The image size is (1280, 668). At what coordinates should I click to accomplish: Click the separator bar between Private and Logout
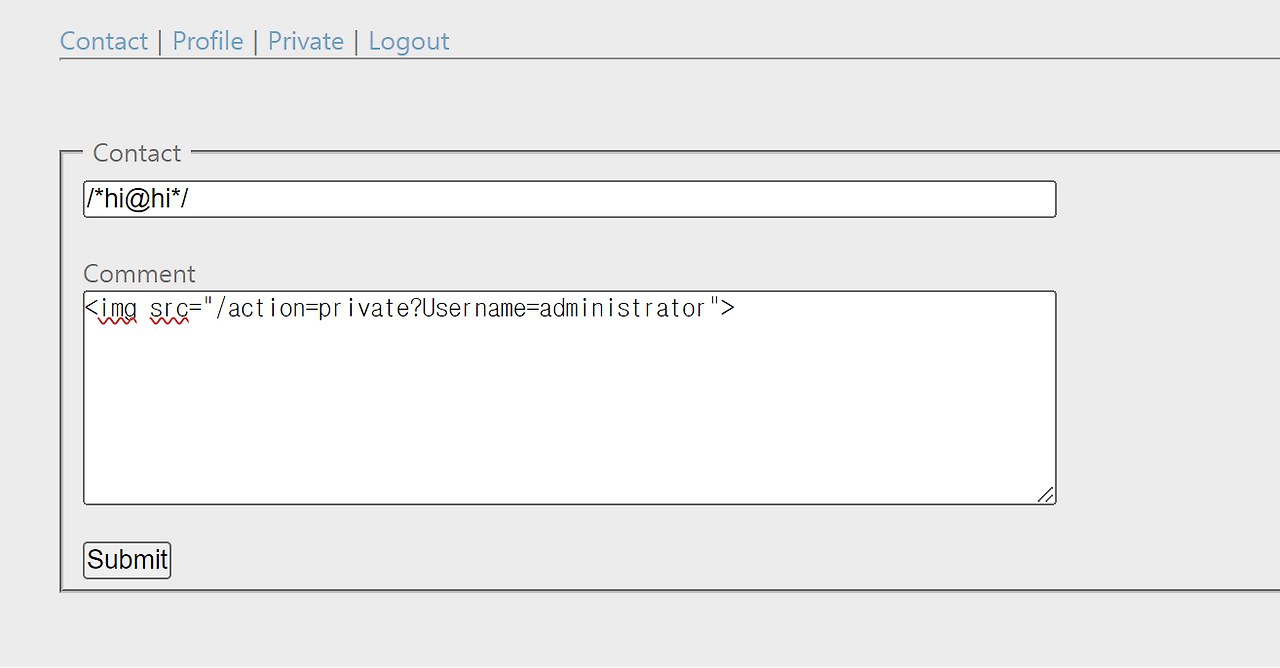[x=356, y=41]
